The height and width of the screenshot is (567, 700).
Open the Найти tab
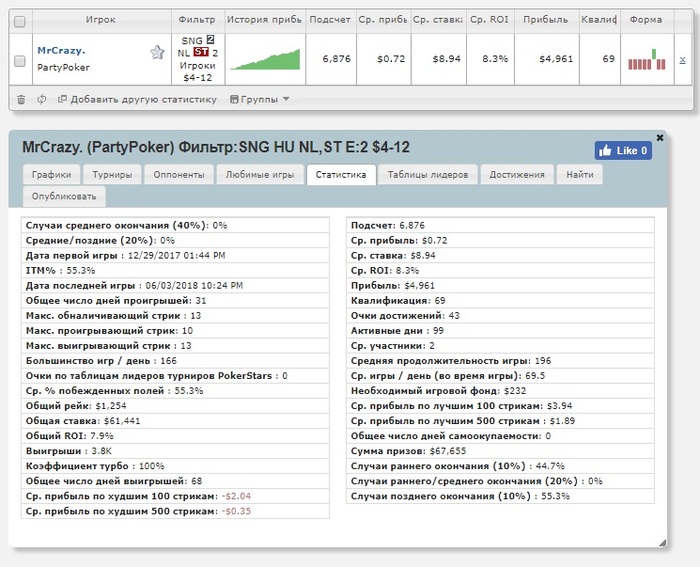click(580, 175)
